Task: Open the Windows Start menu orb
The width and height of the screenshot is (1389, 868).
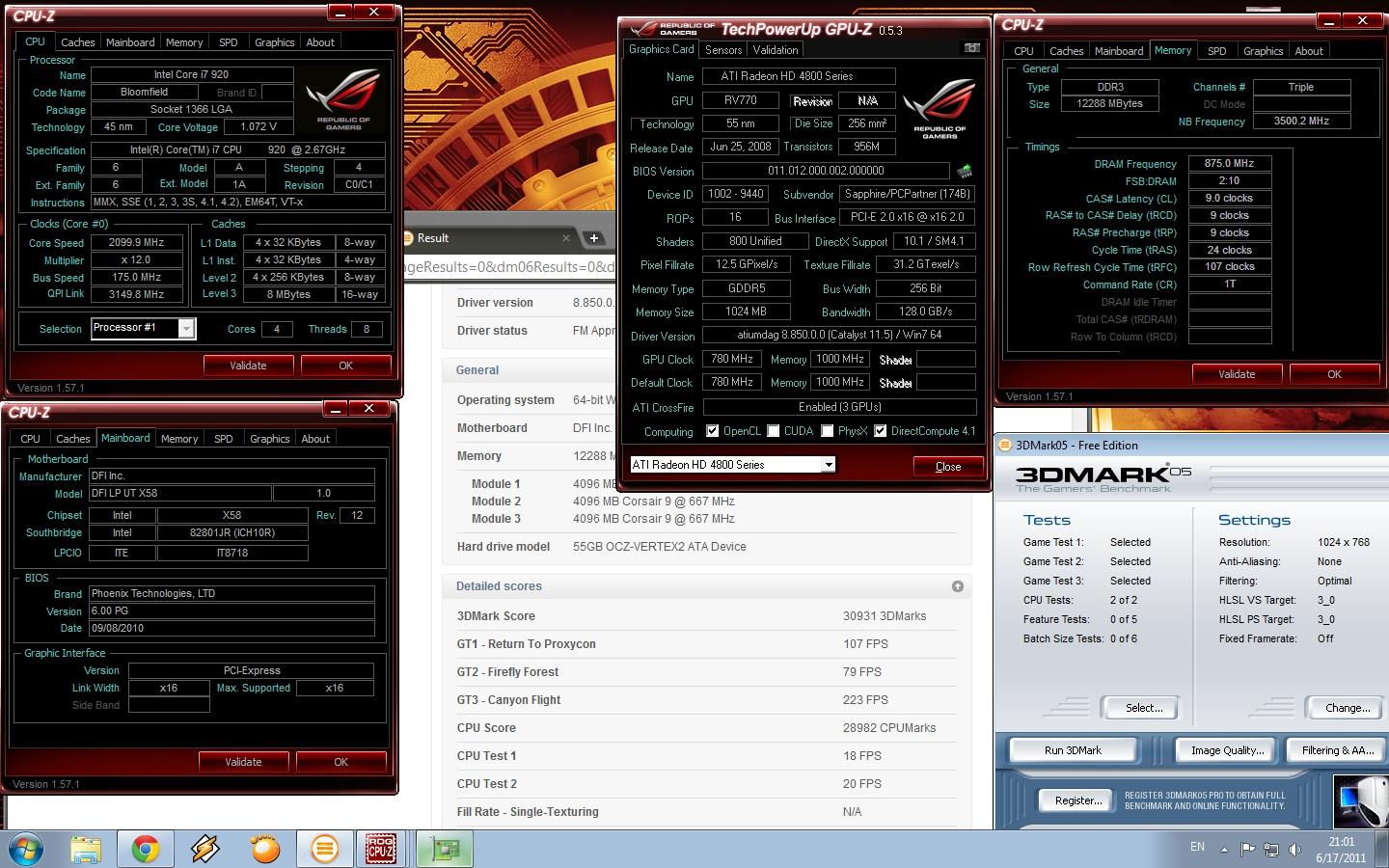Action: 26,849
